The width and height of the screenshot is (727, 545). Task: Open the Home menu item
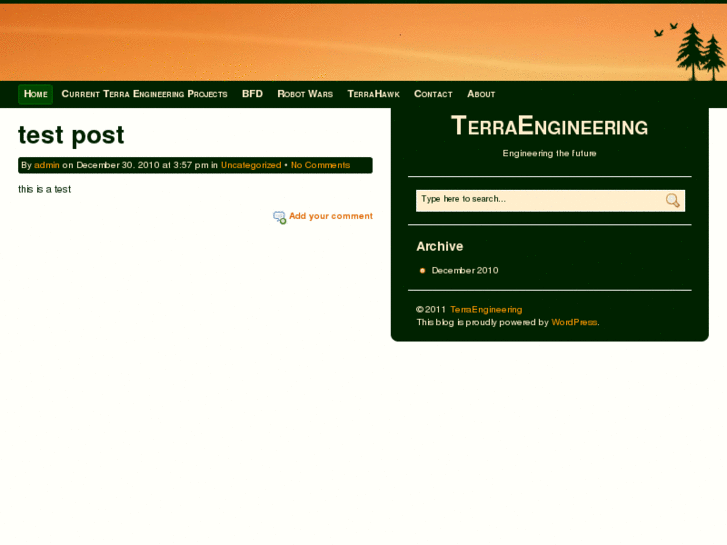(x=36, y=94)
